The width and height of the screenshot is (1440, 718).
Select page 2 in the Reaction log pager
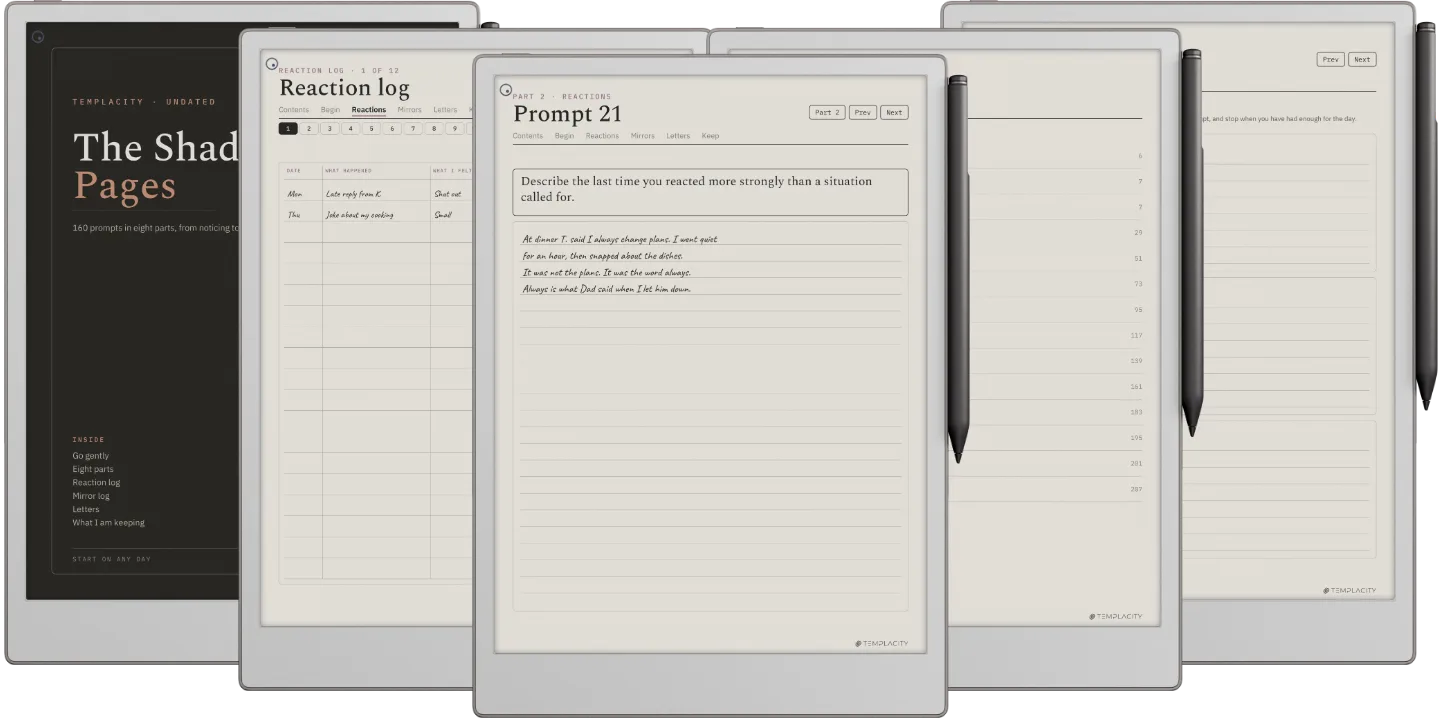click(309, 129)
